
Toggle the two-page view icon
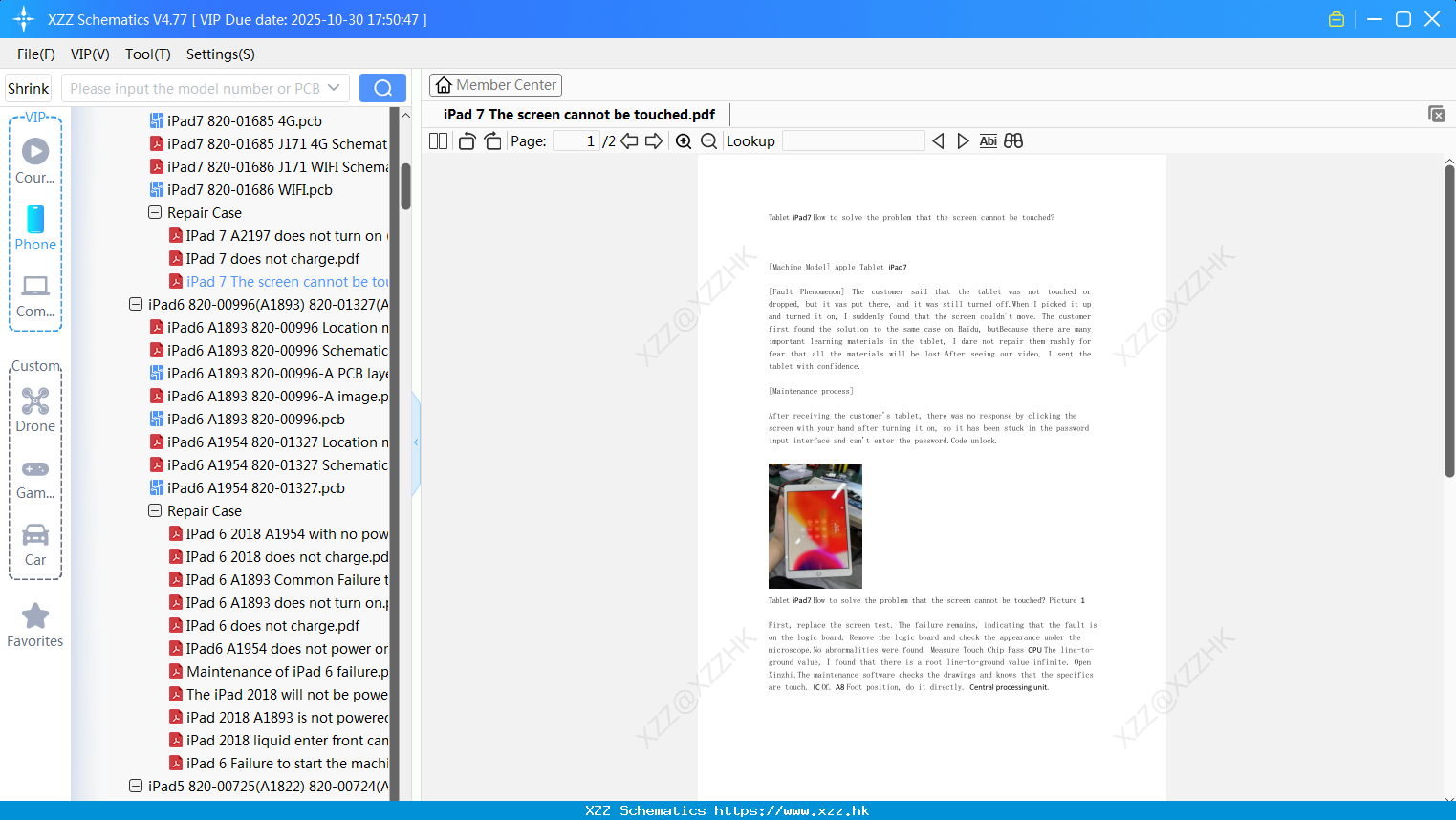439,140
